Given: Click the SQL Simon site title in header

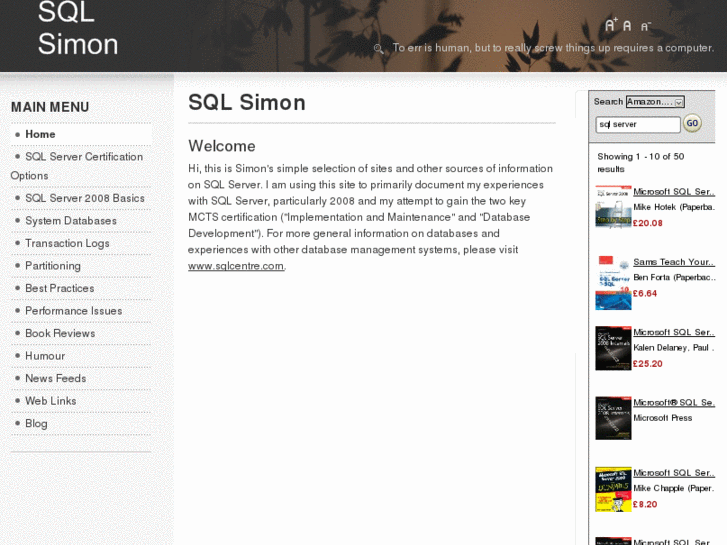Looking at the screenshot, I should [x=78, y=28].
